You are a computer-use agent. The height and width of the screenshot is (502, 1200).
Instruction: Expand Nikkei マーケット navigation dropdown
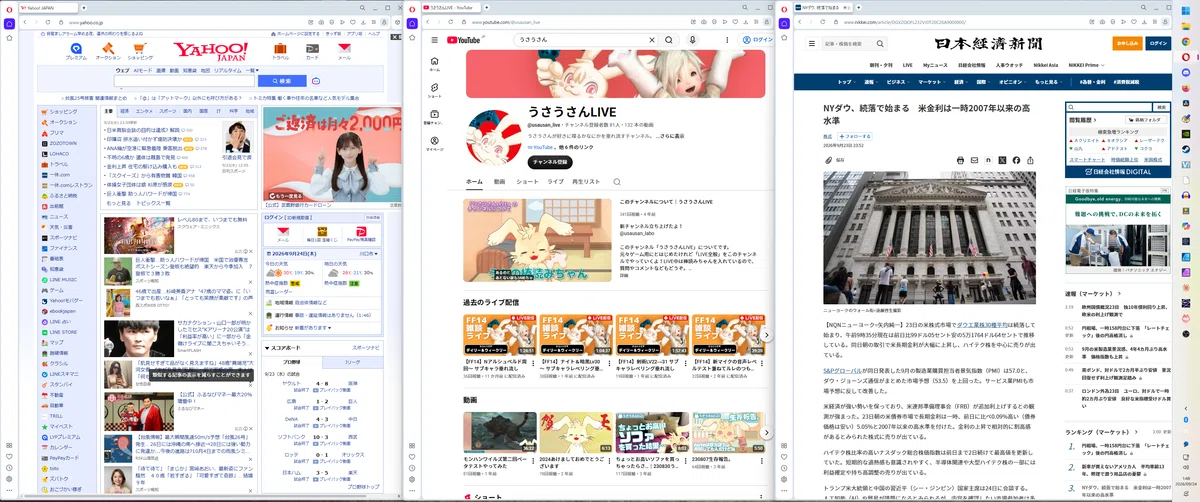pyautogui.click(x=932, y=81)
